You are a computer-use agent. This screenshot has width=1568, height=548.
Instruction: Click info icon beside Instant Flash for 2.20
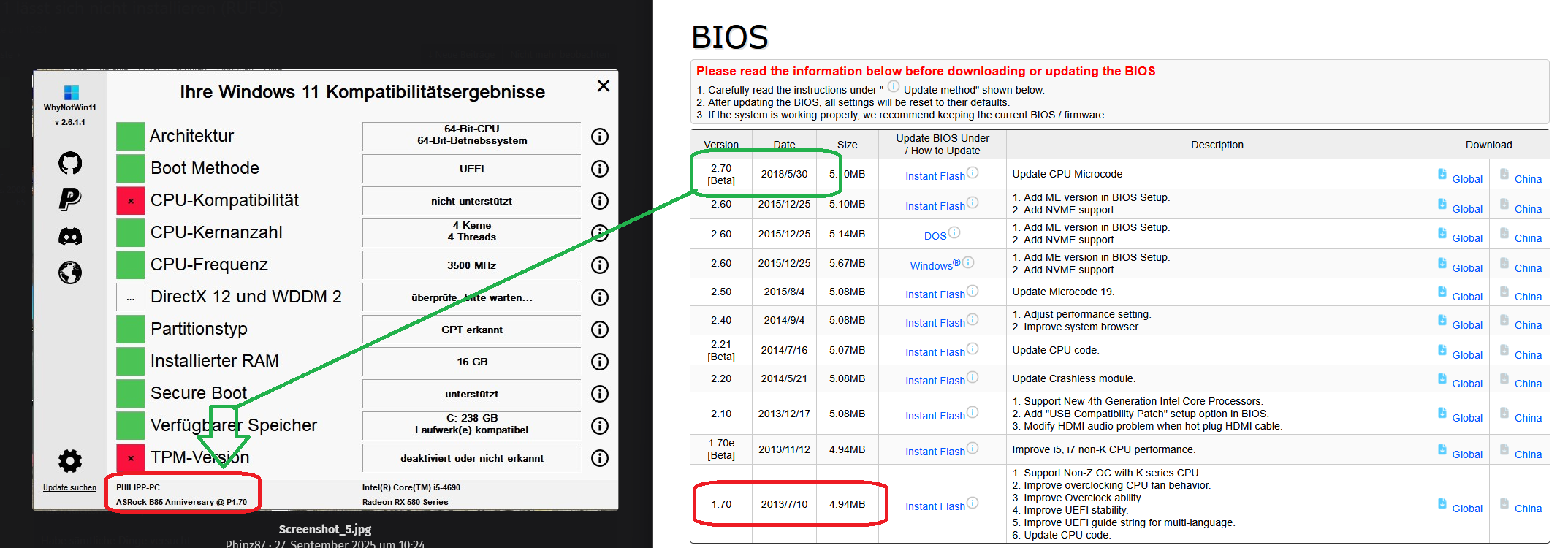tap(973, 377)
